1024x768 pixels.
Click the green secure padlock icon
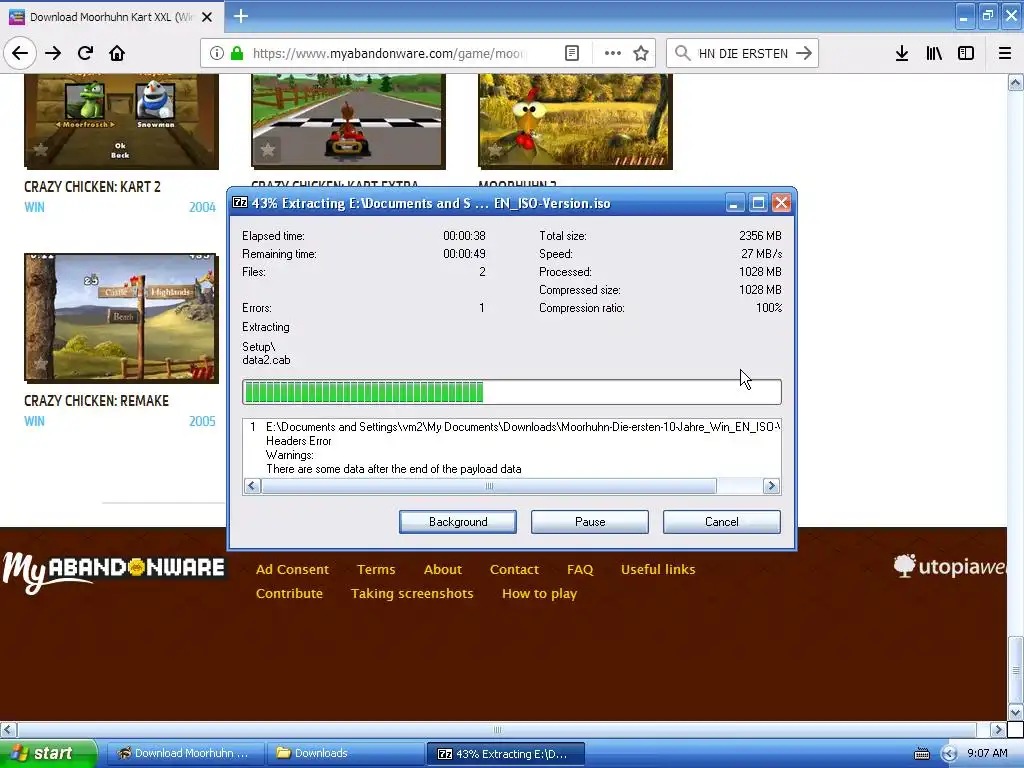(x=236, y=54)
